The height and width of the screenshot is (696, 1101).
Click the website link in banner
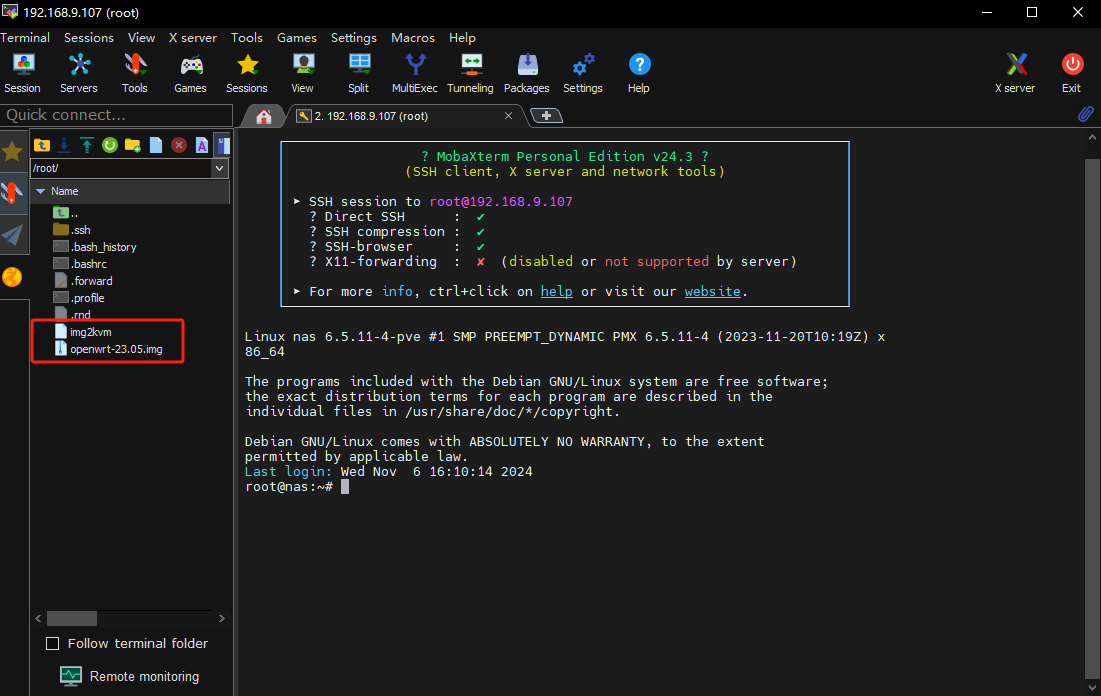click(x=712, y=291)
